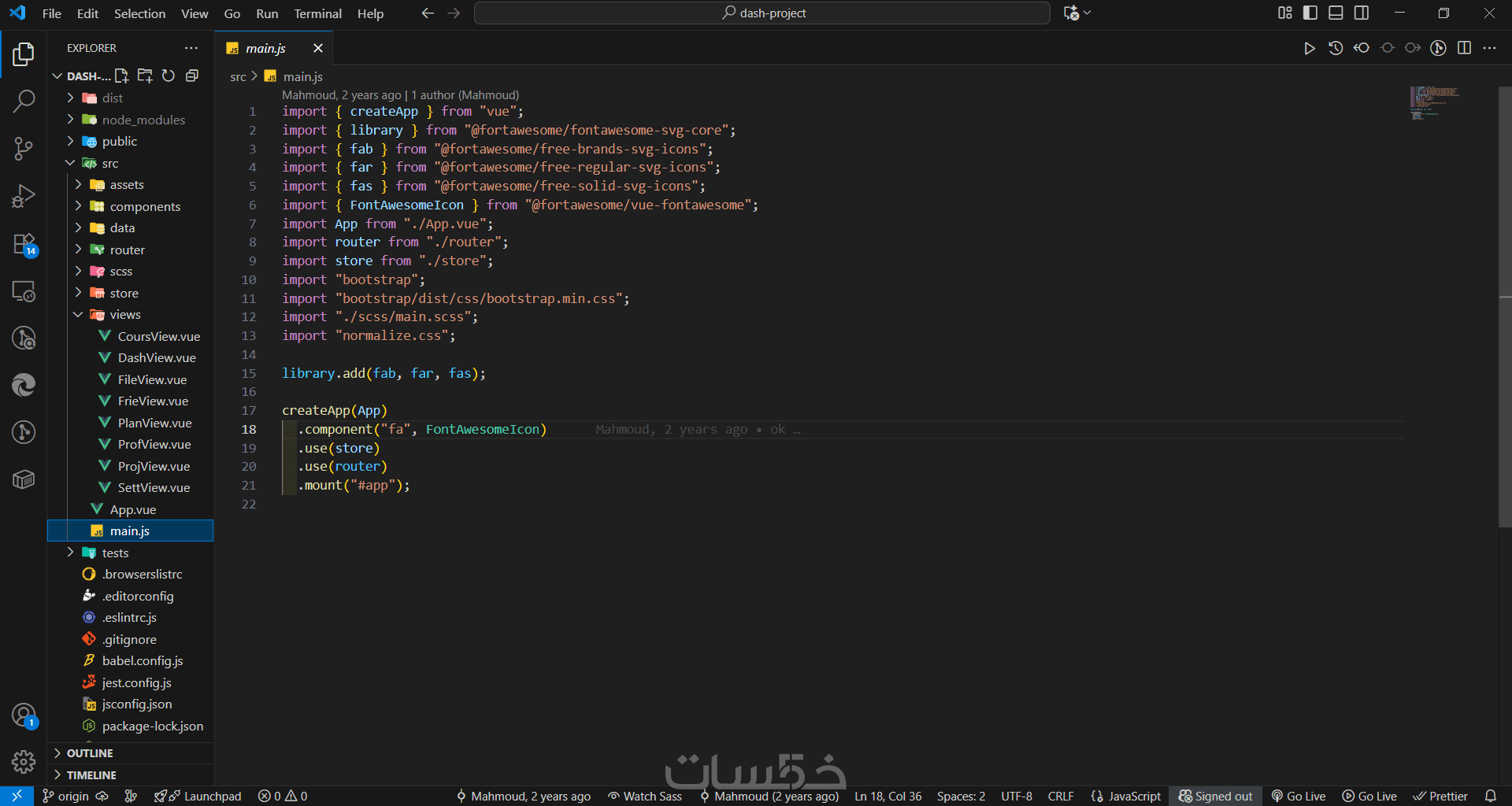Open the Selection menu
1512x806 pixels.
[x=139, y=13]
